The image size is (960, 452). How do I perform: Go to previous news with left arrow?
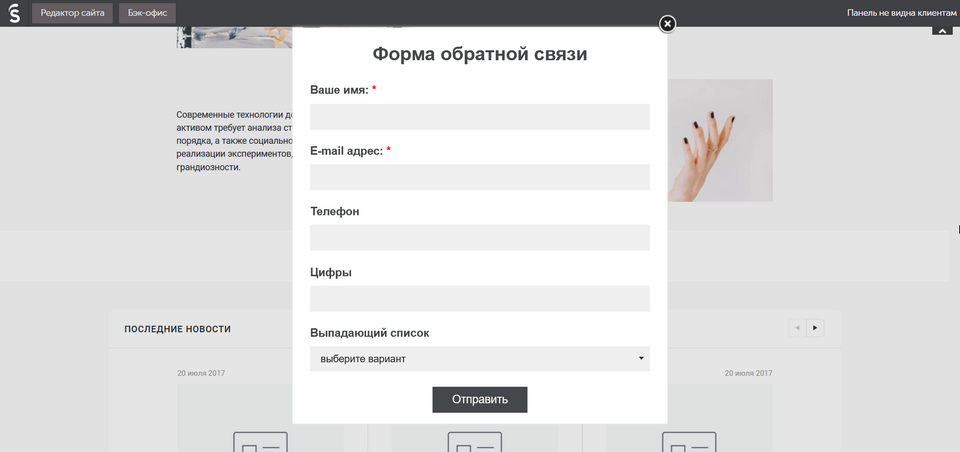coord(797,328)
